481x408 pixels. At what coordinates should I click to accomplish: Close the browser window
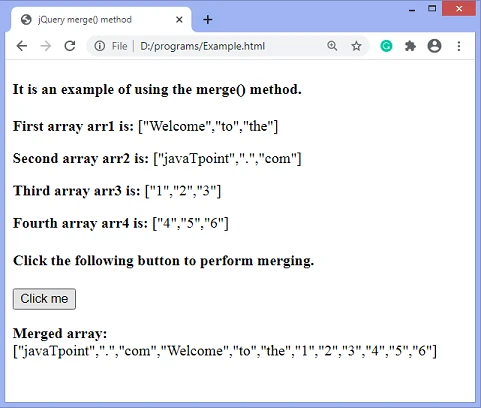[459, 9]
